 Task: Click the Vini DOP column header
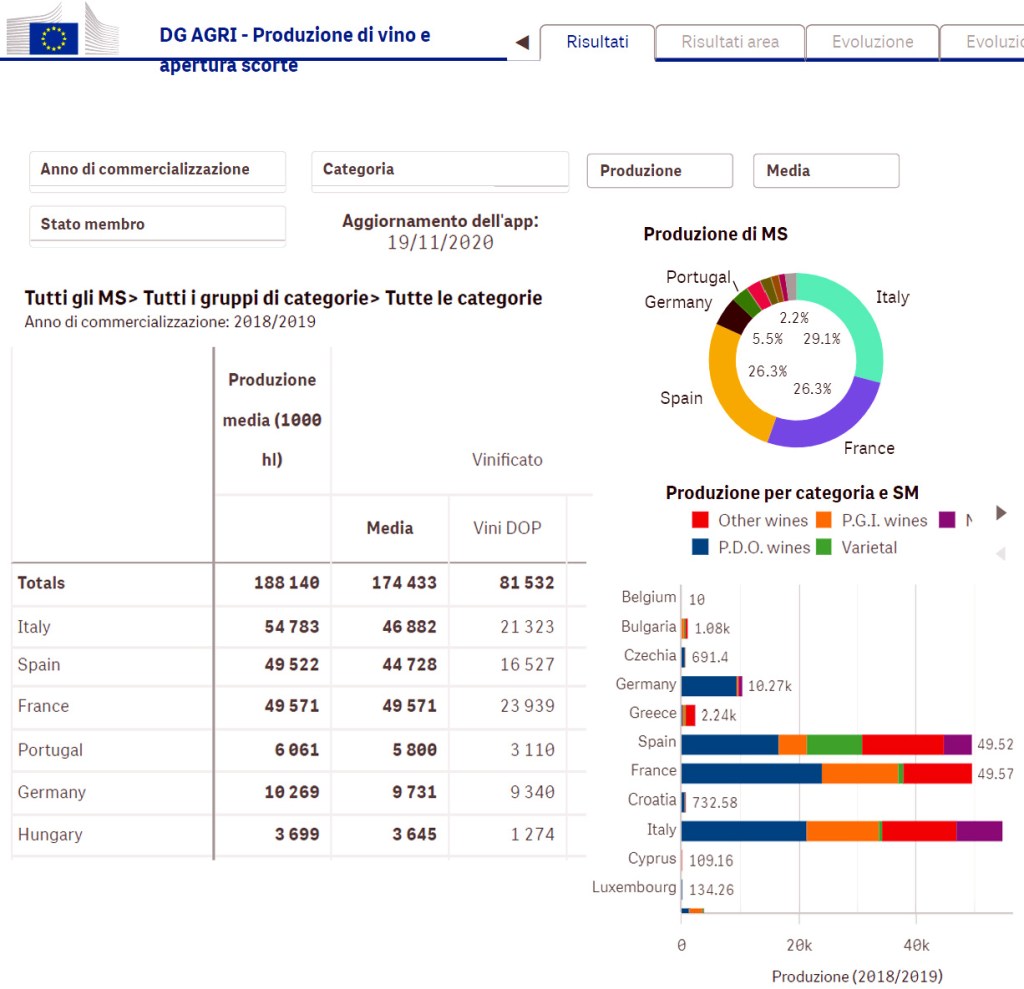click(507, 528)
